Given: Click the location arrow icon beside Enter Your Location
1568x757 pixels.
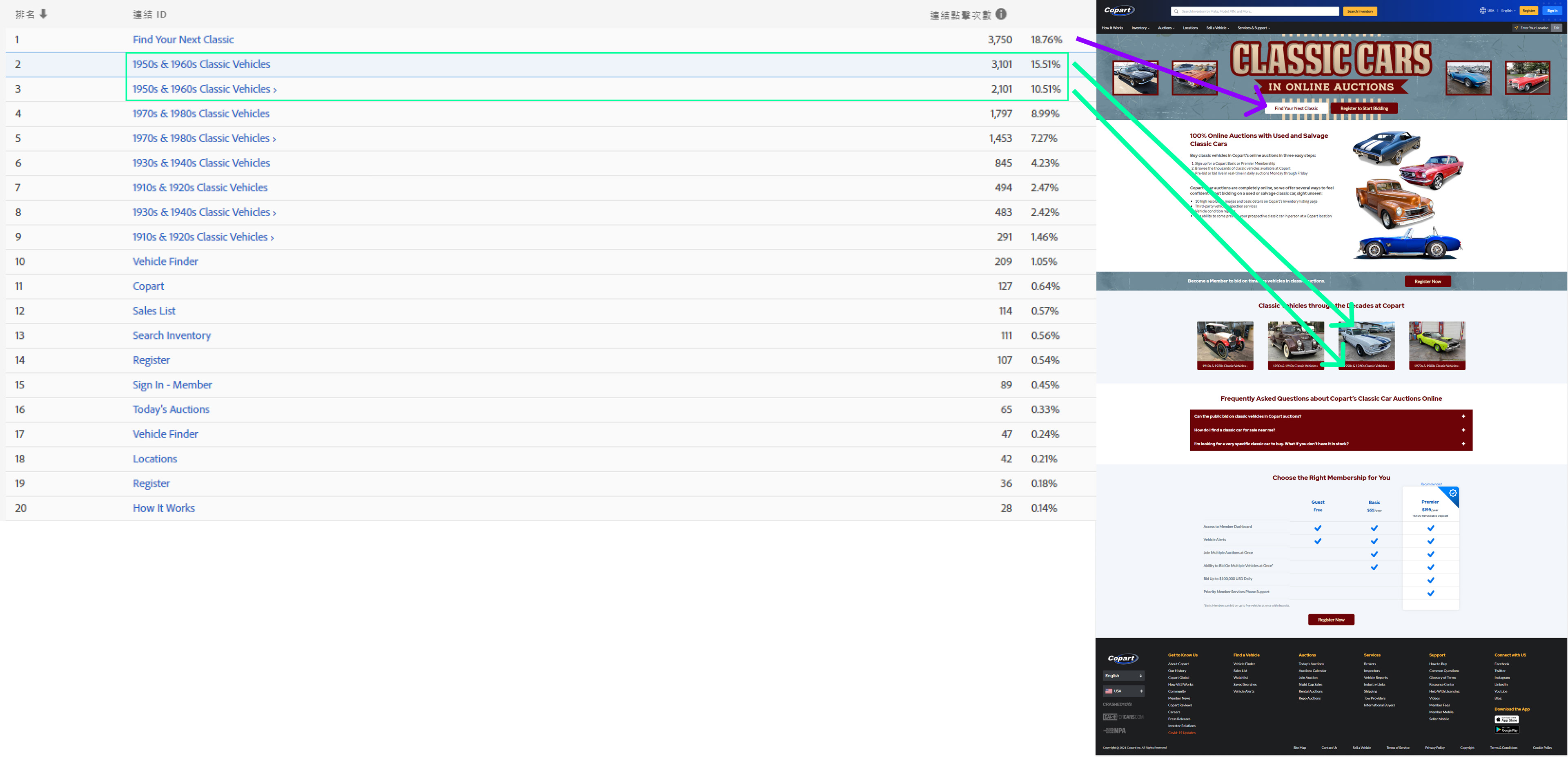Looking at the screenshot, I should click(x=1516, y=28).
